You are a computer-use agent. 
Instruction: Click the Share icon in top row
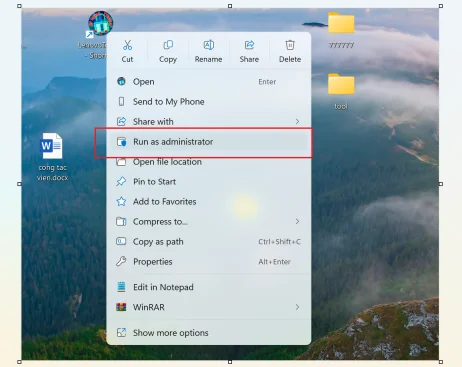[249, 45]
